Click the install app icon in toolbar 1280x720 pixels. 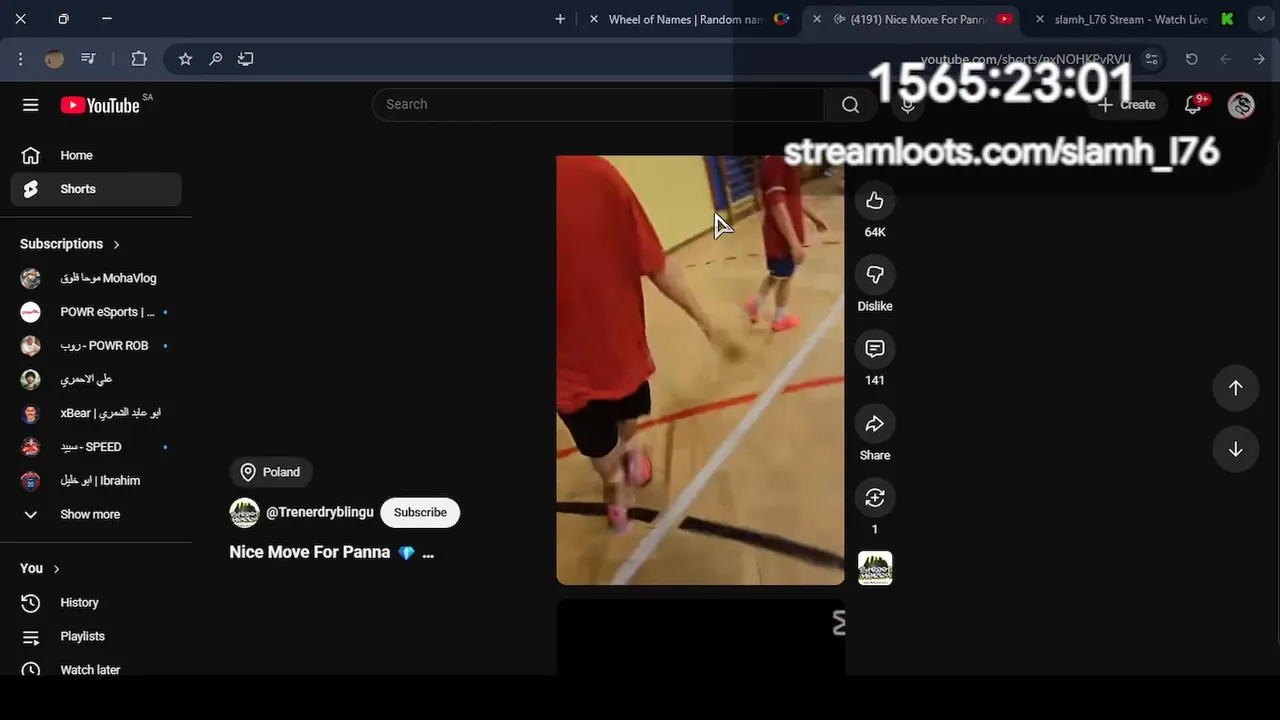pyautogui.click(x=245, y=59)
